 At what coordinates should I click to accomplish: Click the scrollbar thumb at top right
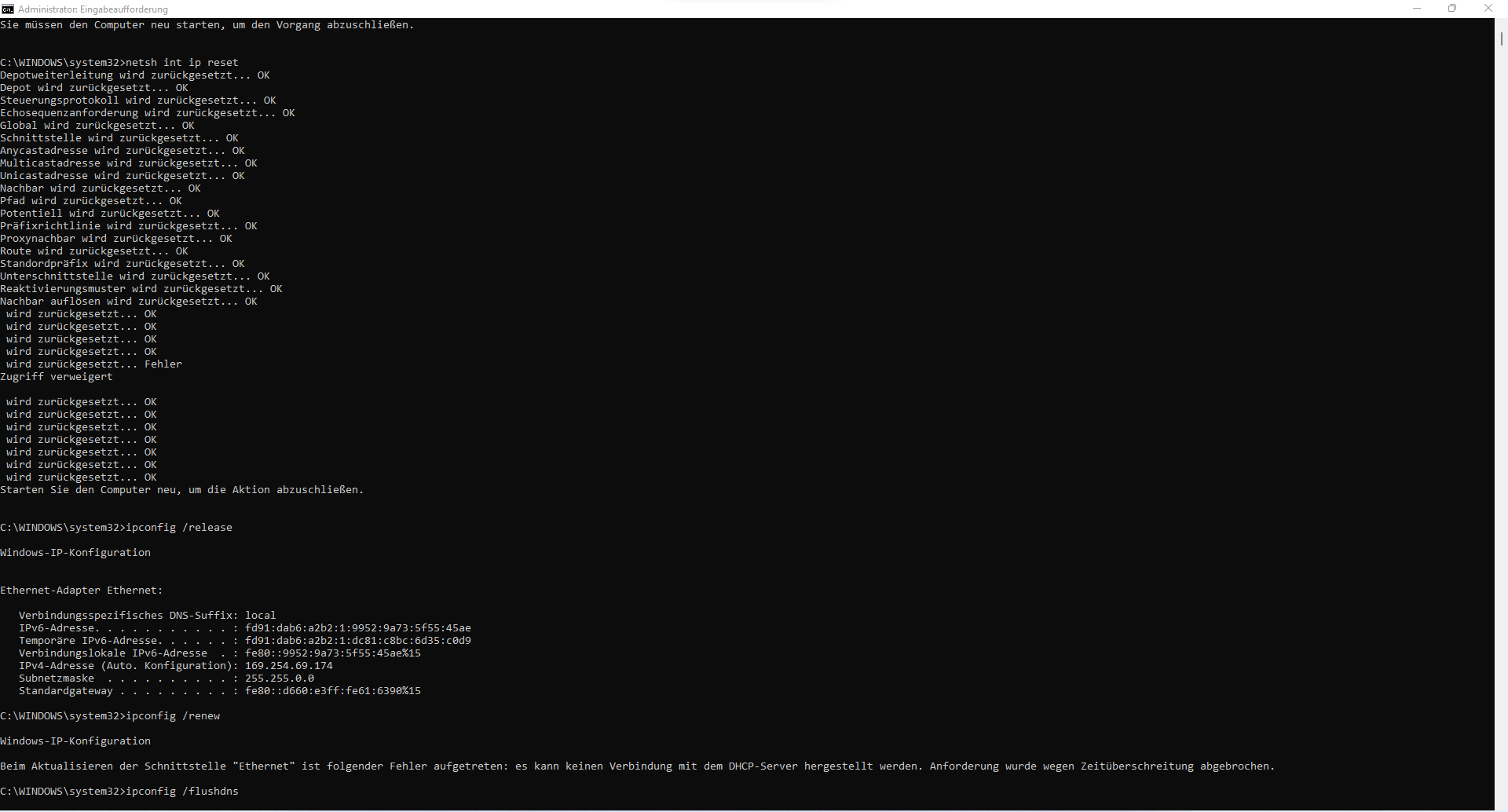pyautogui.click(x=1502, y=39)
